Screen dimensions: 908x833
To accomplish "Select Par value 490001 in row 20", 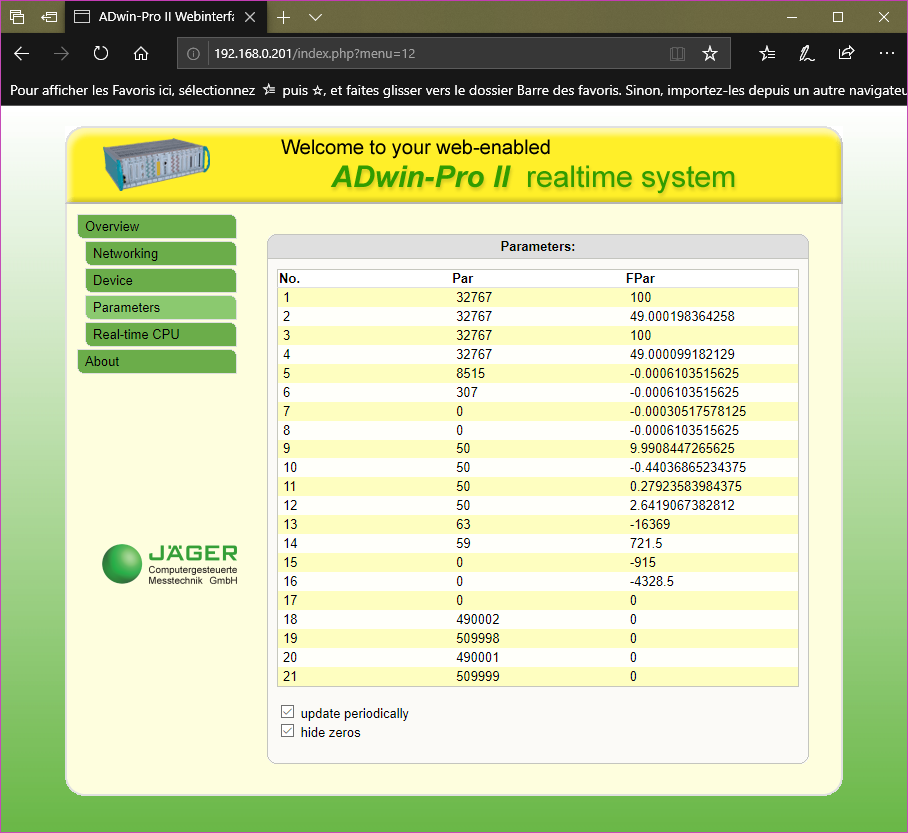I will point(478,658).
